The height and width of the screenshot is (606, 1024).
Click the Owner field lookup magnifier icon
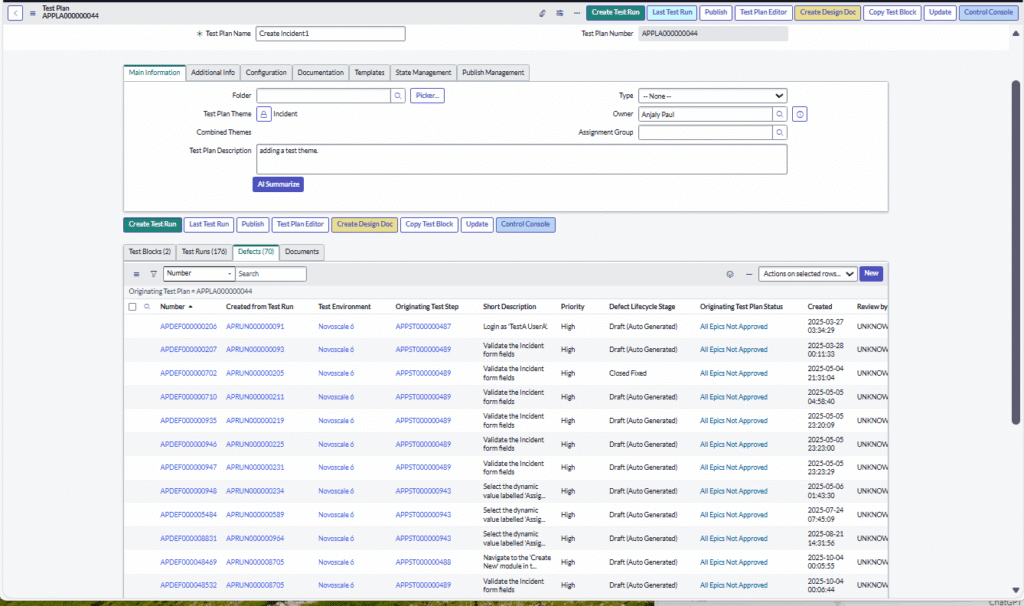pos(779,114)
